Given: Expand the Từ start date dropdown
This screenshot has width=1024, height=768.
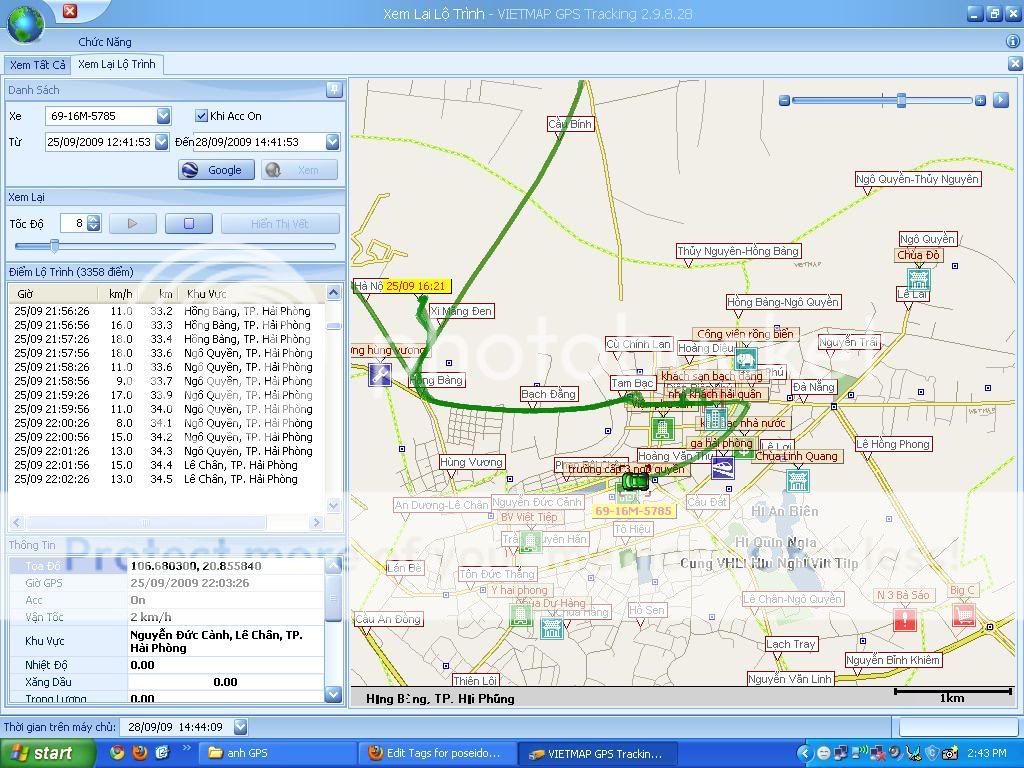Looking at the screenshot, I should coord(160,142).
